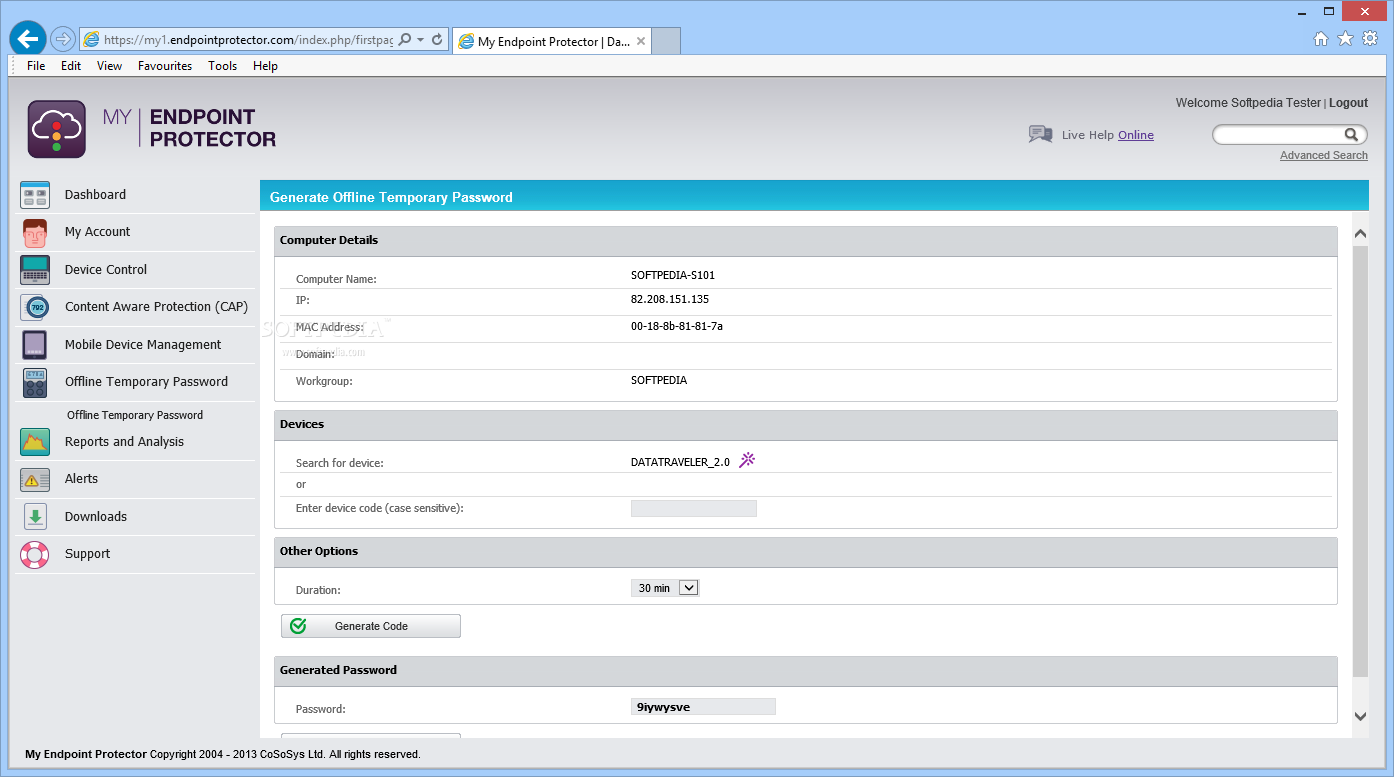
Task: Click the Support lifebuoy icon
Action: point(35,554)
